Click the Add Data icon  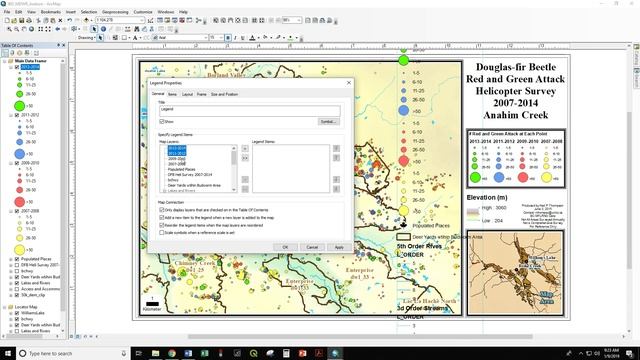pyautogui.click(x=86, y=20)
